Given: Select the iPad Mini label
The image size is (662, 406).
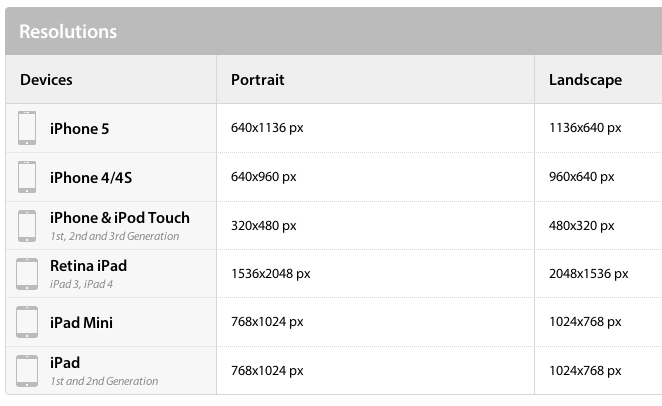Looking at the screenshot, I should 81,323.
